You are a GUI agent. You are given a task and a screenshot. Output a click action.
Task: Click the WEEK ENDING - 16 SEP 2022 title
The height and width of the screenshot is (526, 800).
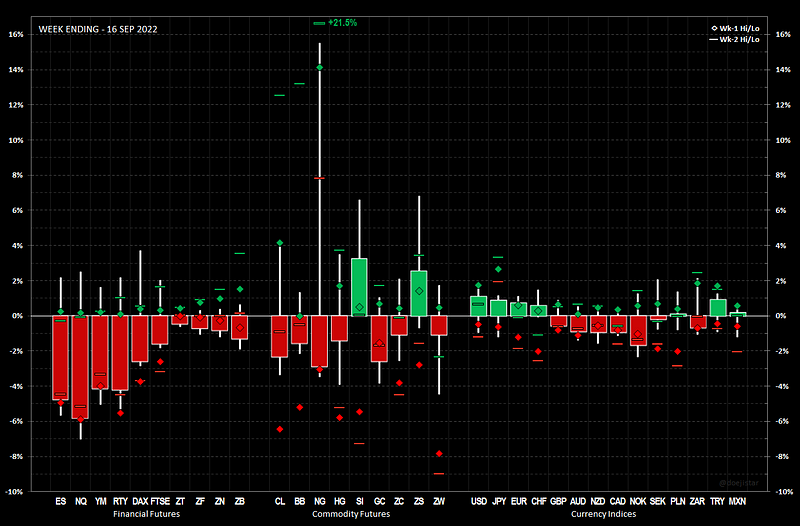(x=98, y=29)
